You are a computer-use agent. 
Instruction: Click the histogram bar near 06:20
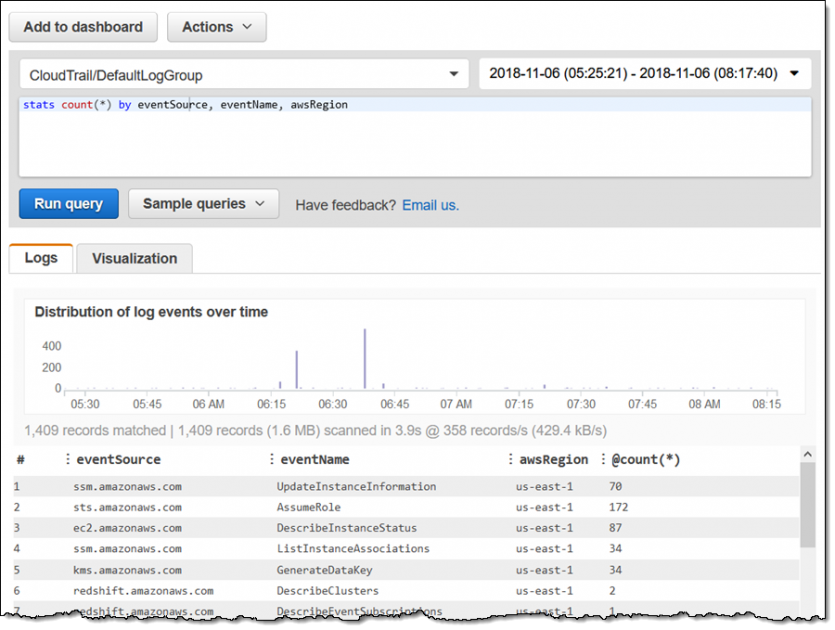[x=297, y=370]
